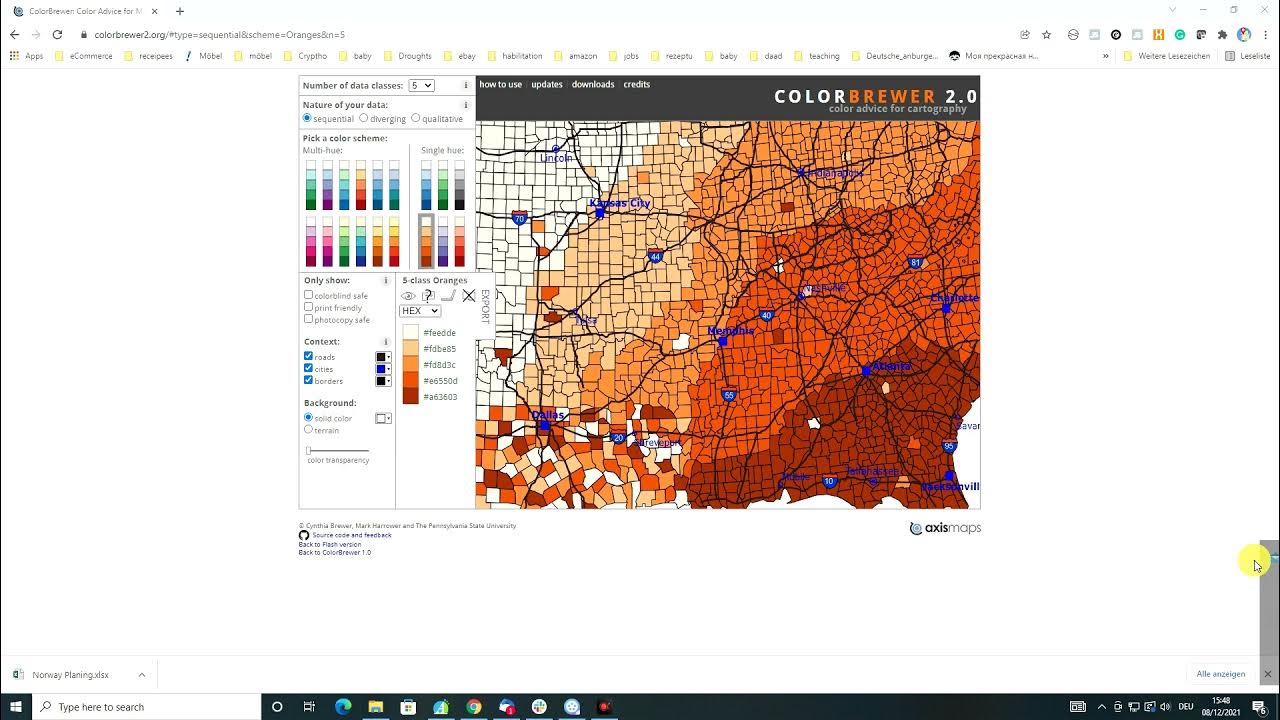
Task: Open number of data classes dropdown
Action: (x=421, y=86)
